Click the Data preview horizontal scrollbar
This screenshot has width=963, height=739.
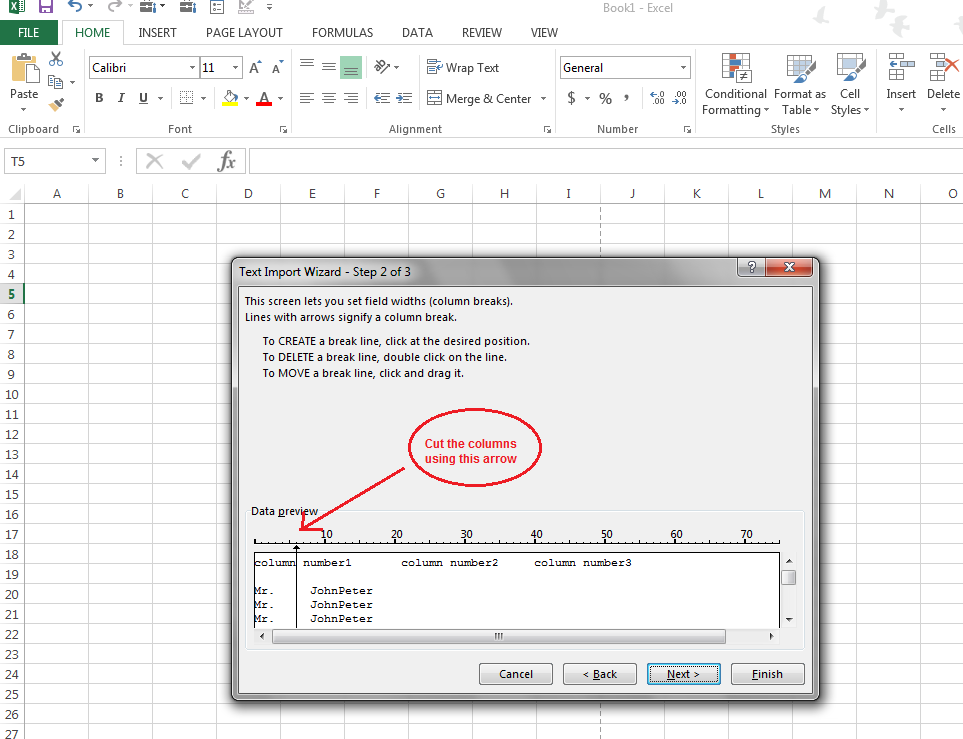(498, 636)
